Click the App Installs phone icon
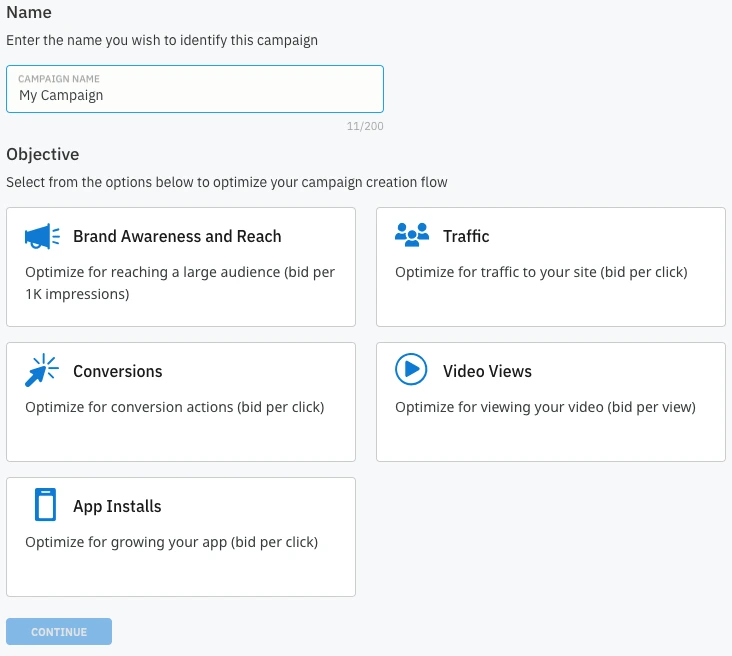Image resolution: width=732 pixels, height=656 pixels. [x=45, y=505]
